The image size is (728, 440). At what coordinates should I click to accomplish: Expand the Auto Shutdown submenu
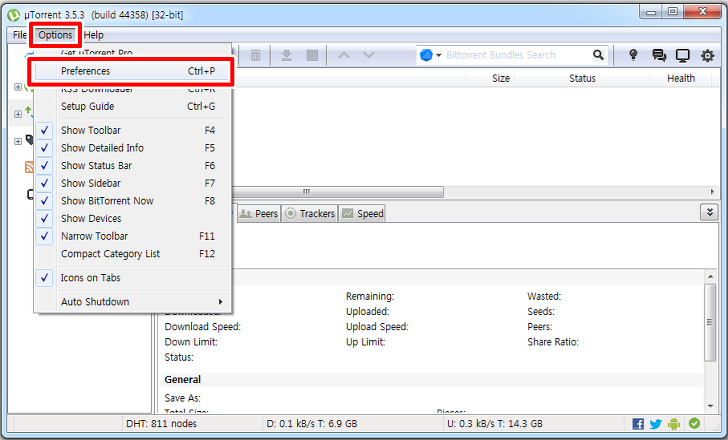tap(133, 302)
